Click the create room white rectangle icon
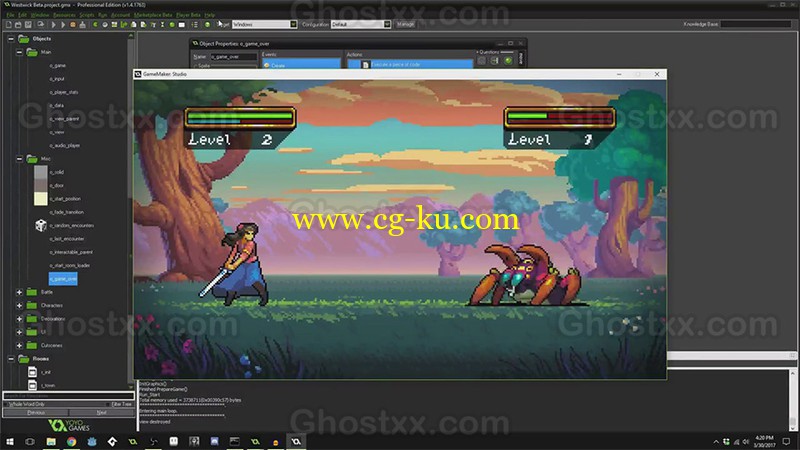 182,24
